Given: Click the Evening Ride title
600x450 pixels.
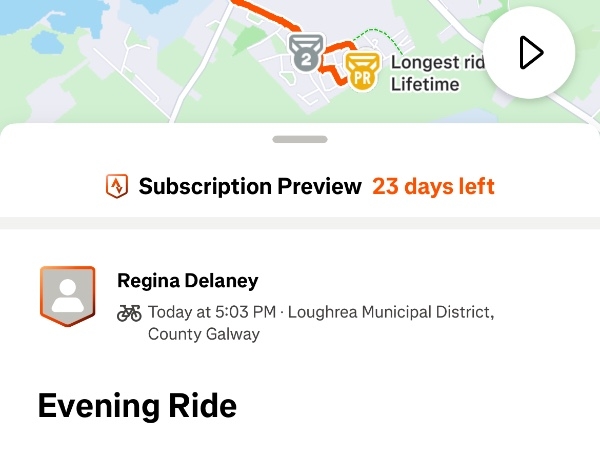Looking at the screenshot, I should [x=137, y=406].
